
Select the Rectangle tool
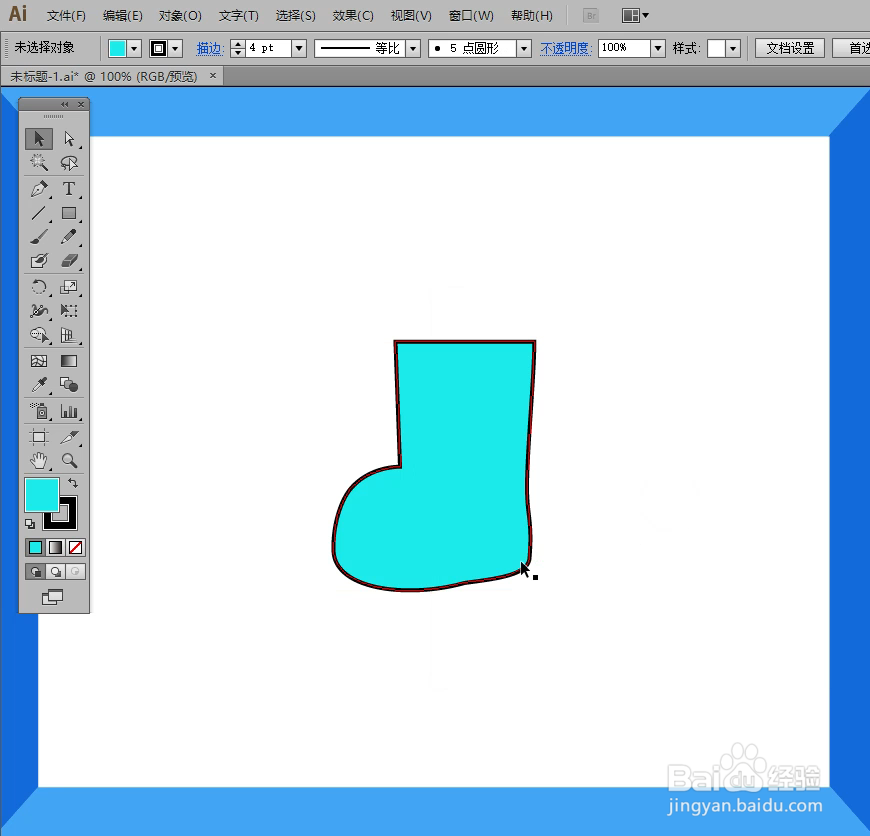tap(69, 213)
